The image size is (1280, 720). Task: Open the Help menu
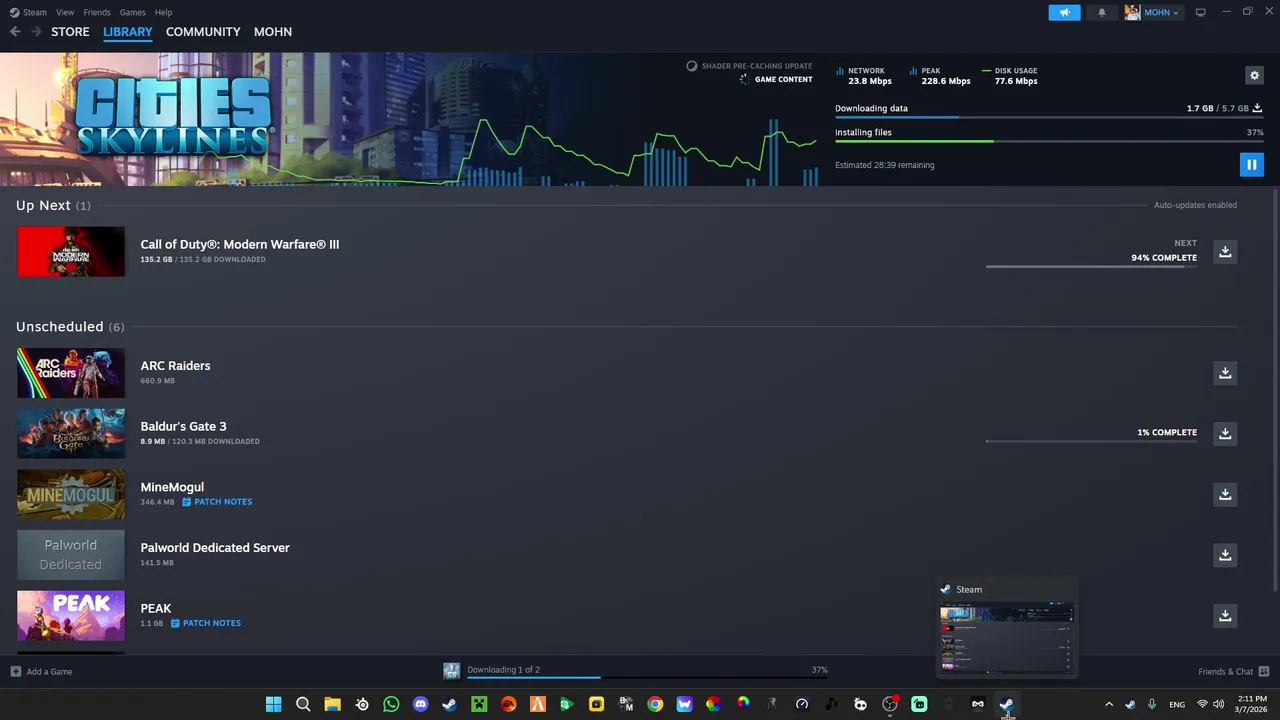click(x=164, y=12)
